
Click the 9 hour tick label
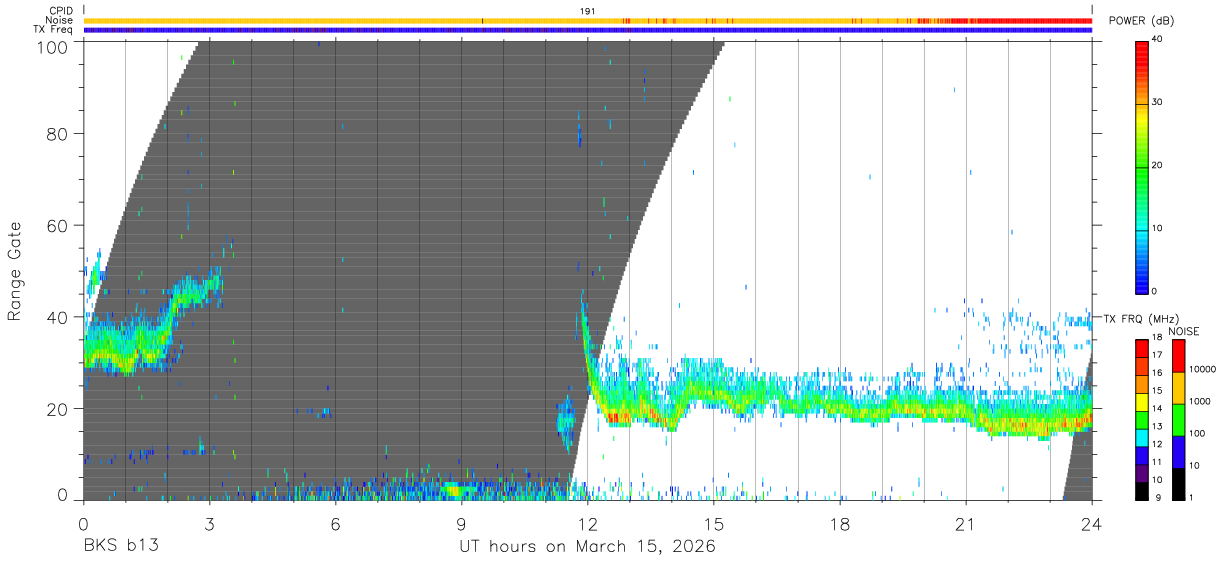pyautogui.click(x=462, y=523)
